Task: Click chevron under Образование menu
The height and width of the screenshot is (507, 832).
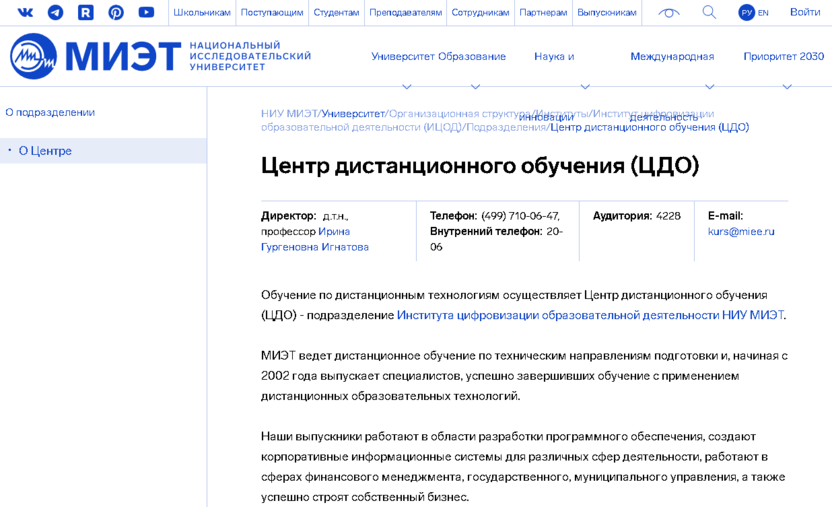Action: pyautogui.click(x=475, y=86)
